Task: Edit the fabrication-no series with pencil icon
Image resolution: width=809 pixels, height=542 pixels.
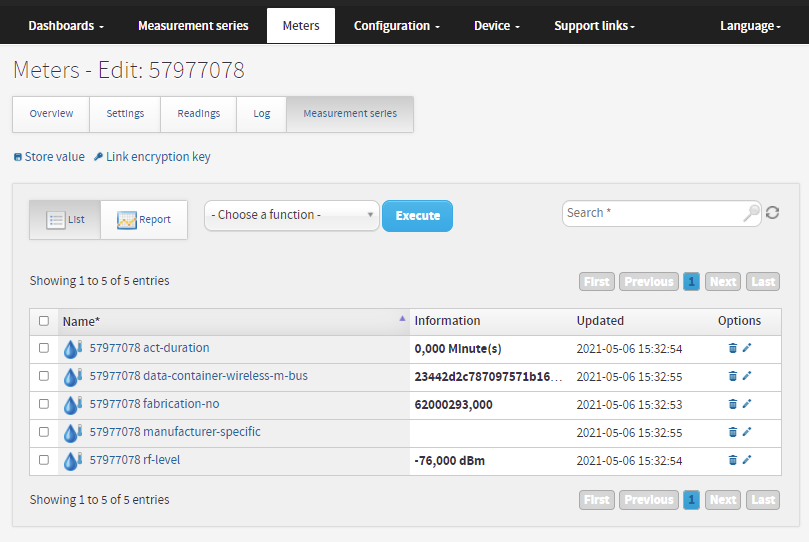Action: [747, 404]
